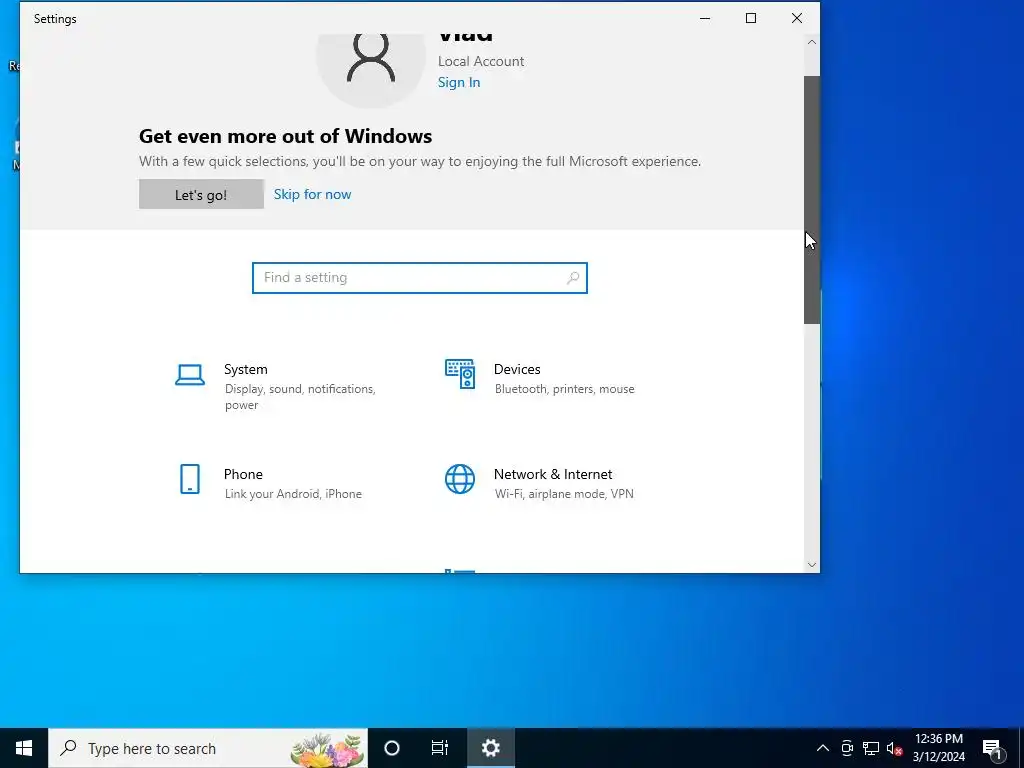1024x768 pixels.
Task: Open the Phone category title
Action: click(243, 474)
